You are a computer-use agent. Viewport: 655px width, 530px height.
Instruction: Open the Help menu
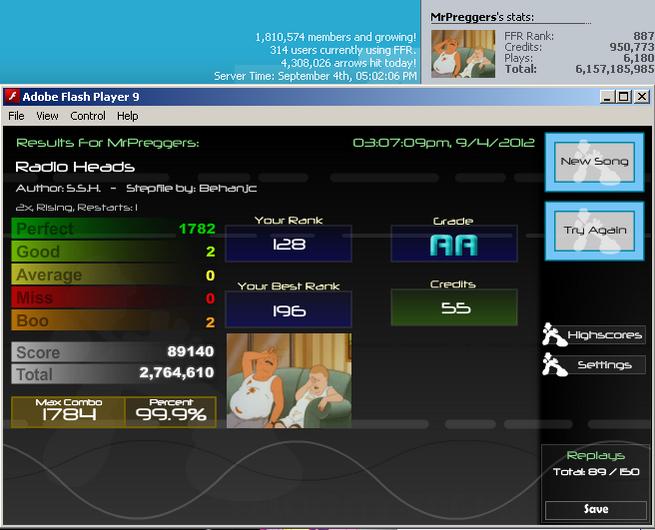coord(127,116)
